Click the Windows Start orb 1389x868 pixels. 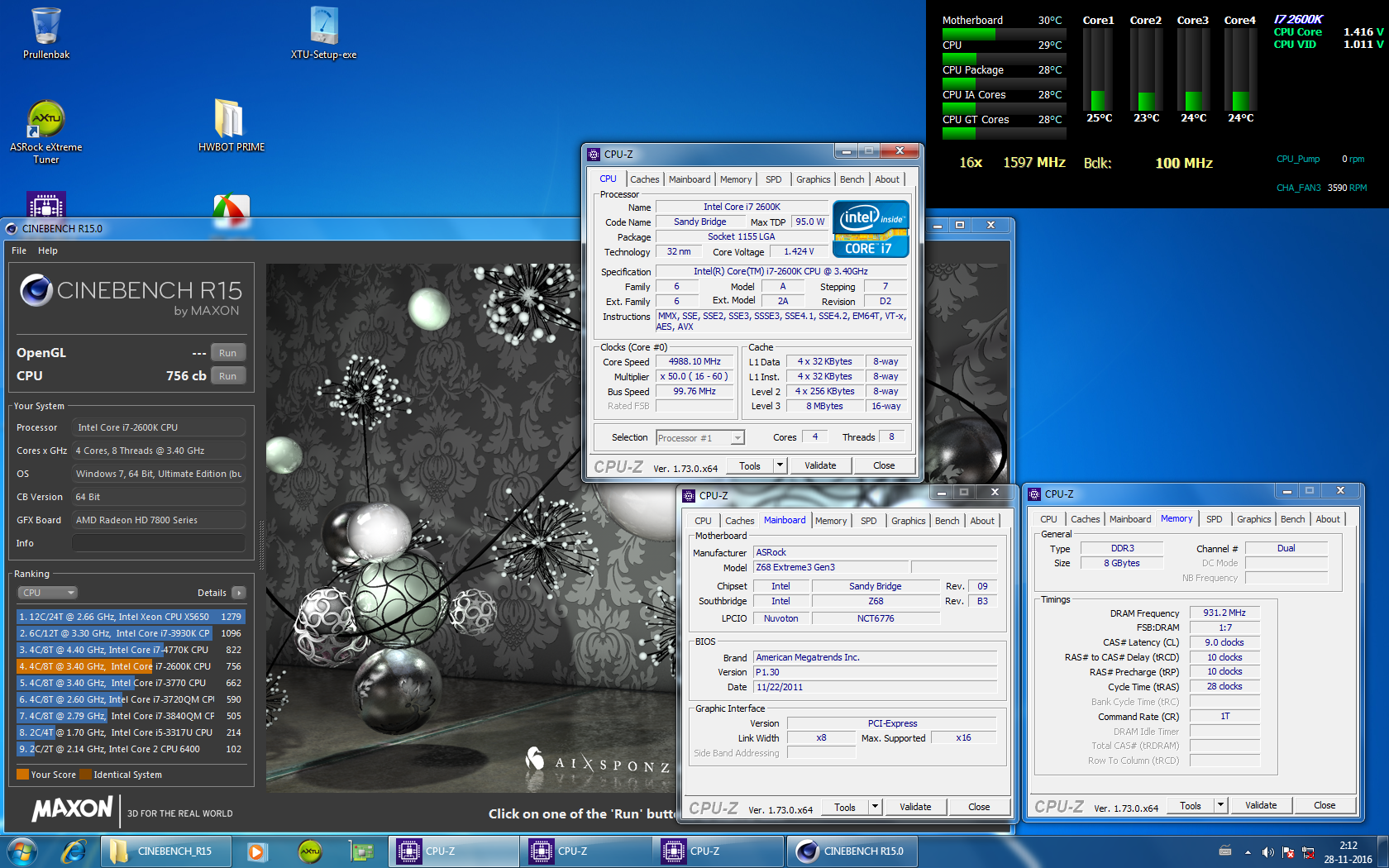tap(22, 851)
